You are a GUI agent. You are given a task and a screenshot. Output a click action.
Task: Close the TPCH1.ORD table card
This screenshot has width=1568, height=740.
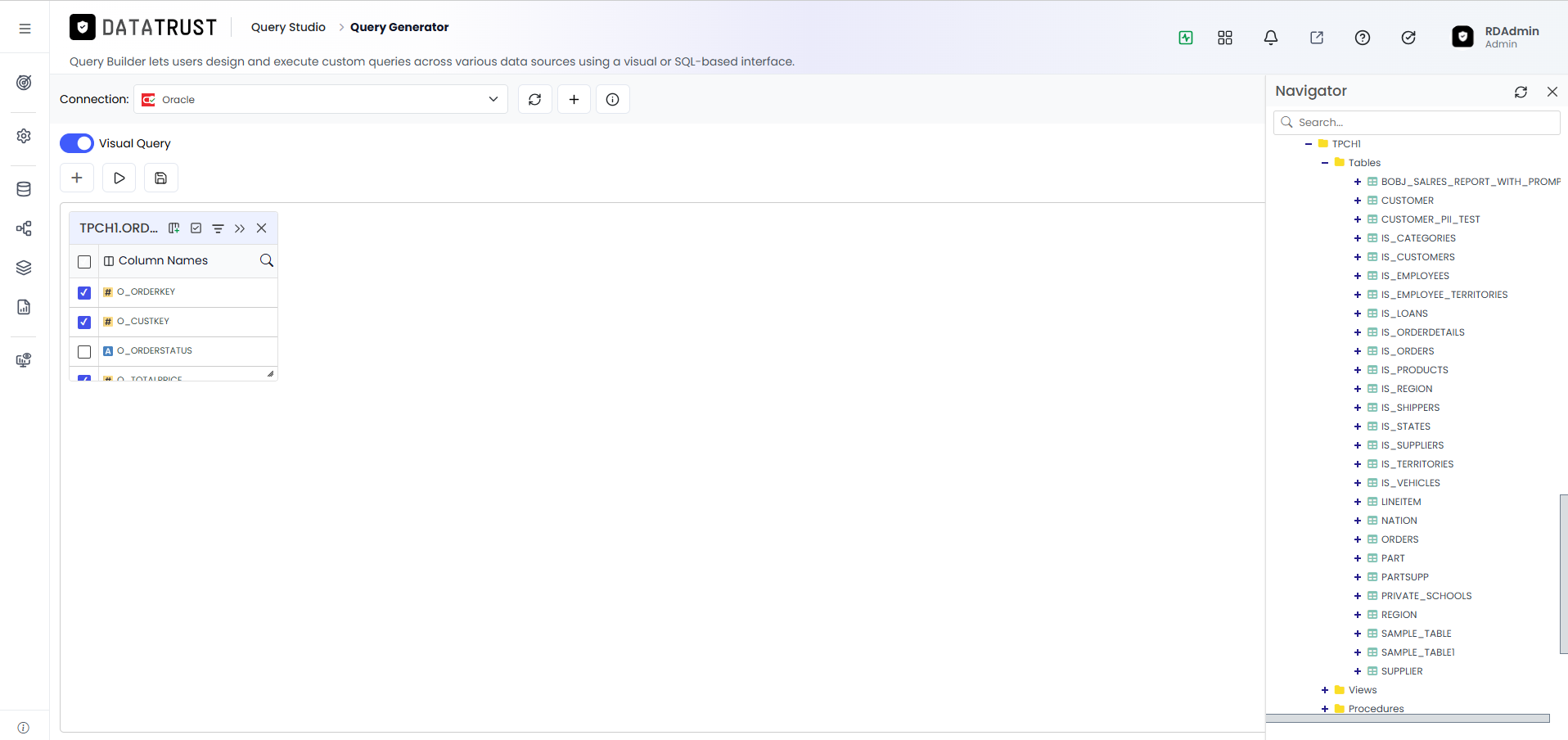[262, 228]
